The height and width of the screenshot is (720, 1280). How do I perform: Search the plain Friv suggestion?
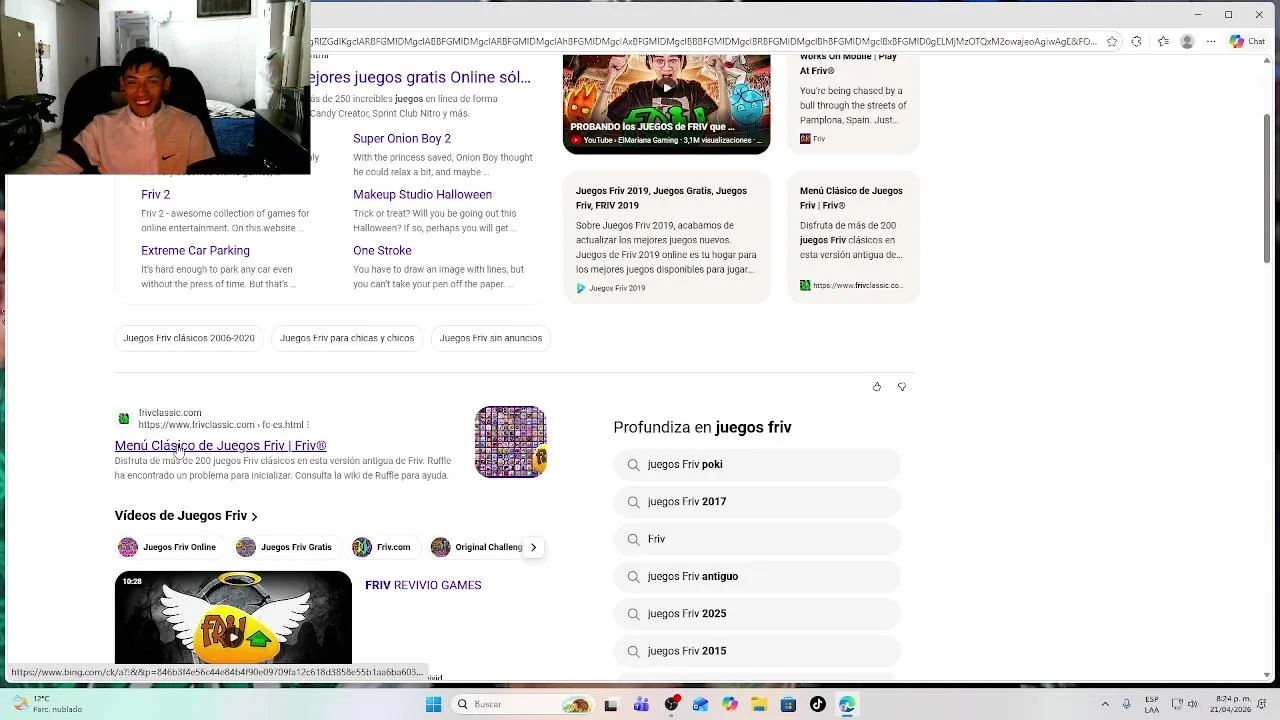point(757,539)
